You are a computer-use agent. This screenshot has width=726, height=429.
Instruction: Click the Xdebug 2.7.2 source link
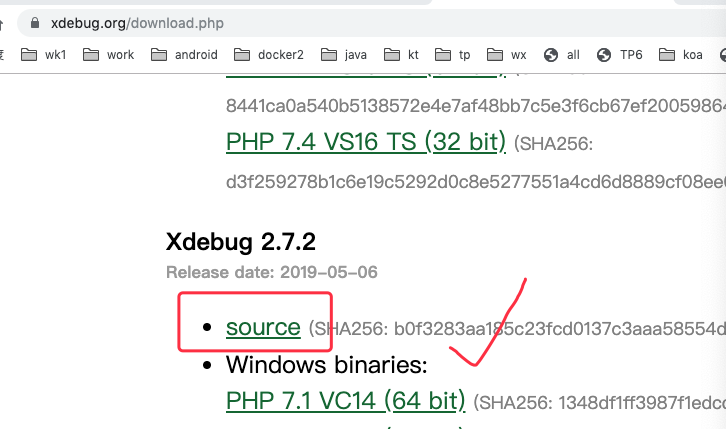pyautogui.click(x=263, y=328)
